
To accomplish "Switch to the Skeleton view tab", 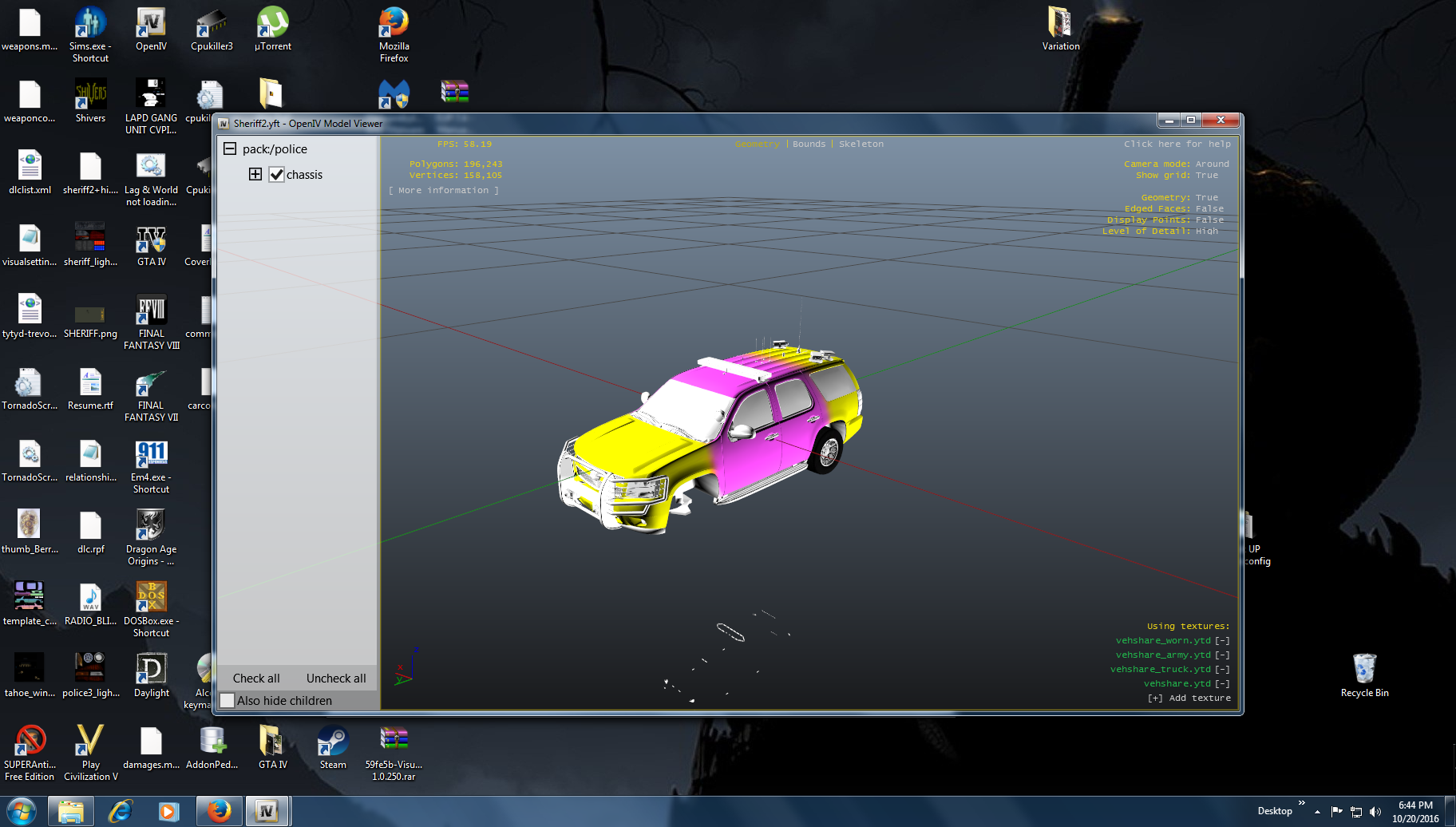I will tap(861, 144).
